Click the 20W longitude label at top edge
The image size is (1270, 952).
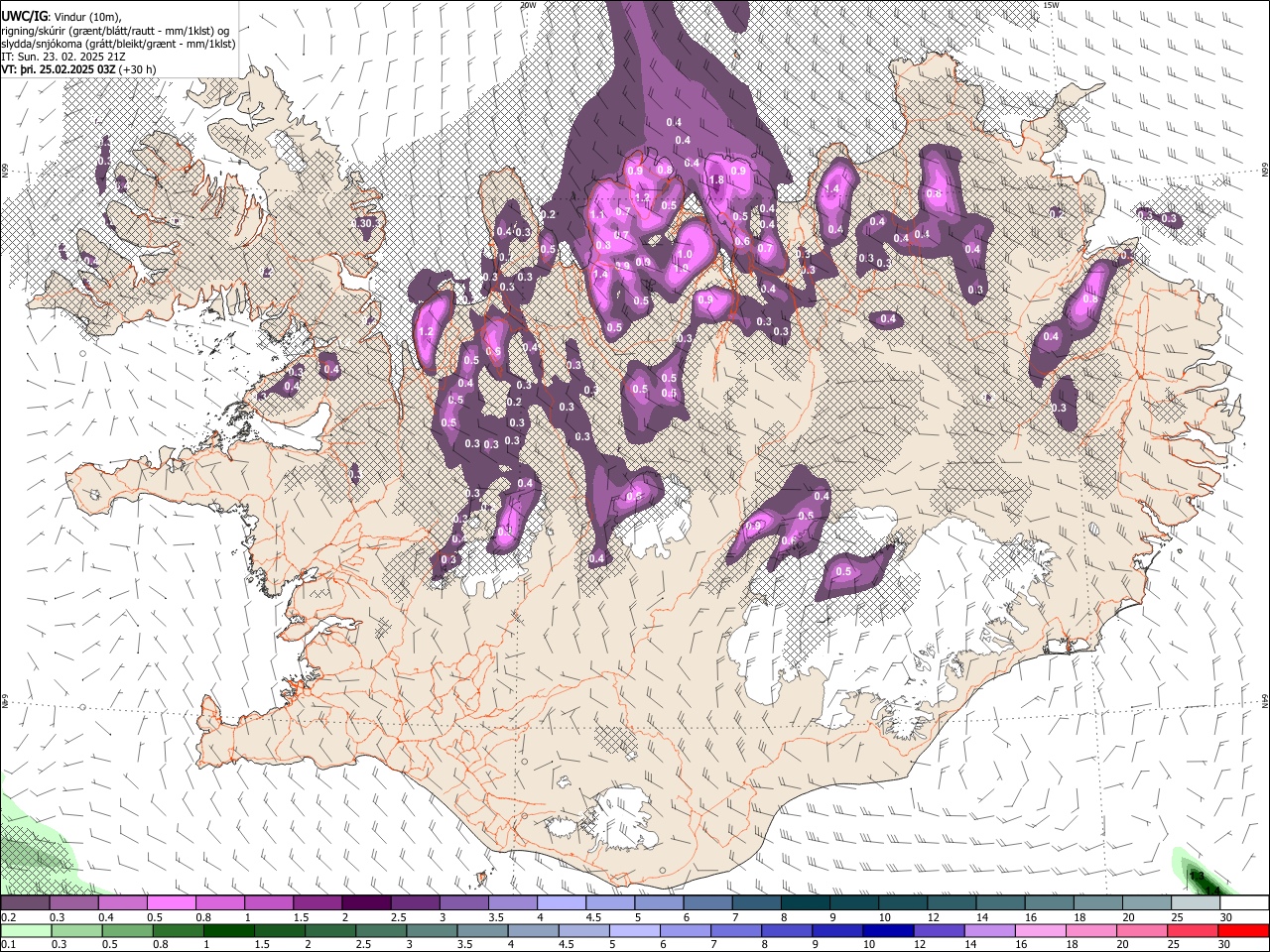[x=528, y=5]
